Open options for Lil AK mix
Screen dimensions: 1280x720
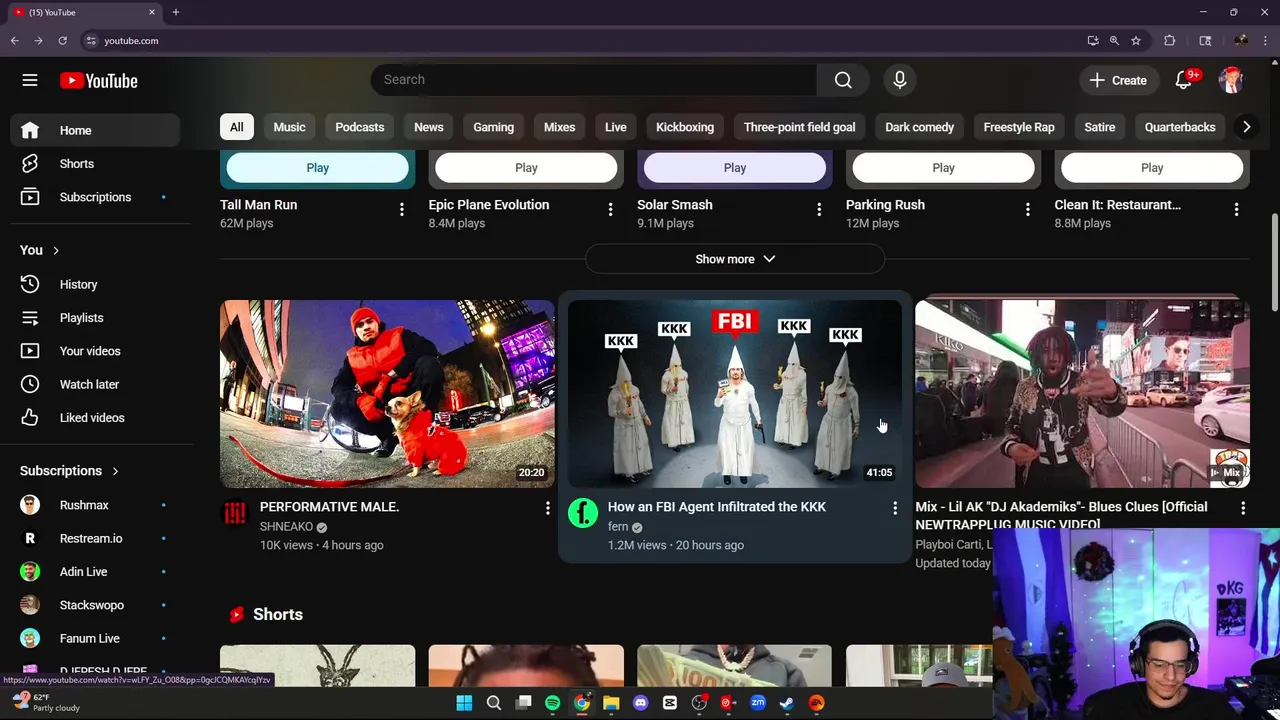click(x=1243, y=508)
